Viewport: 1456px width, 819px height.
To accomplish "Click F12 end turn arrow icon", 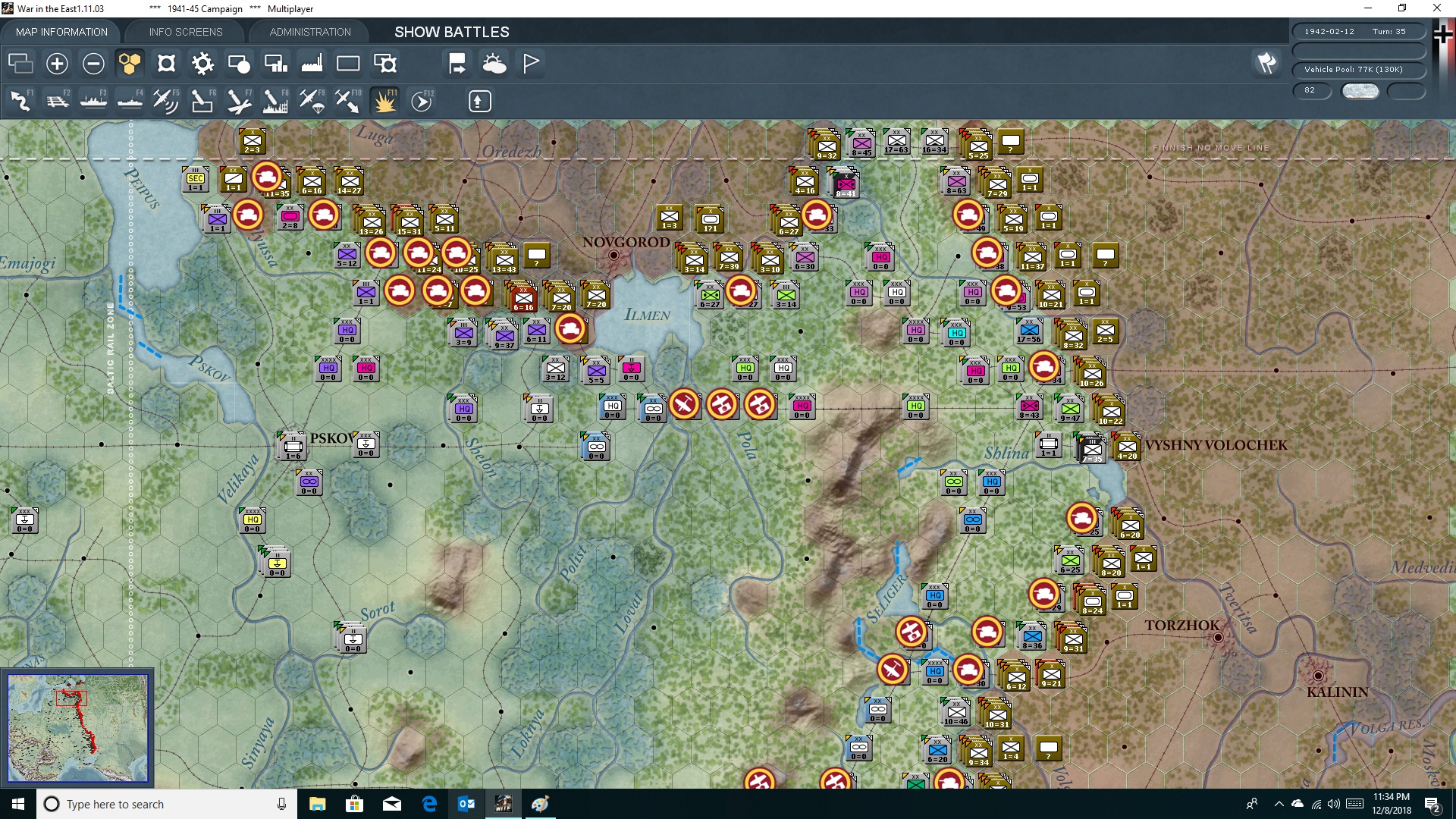I will [422, 101].
